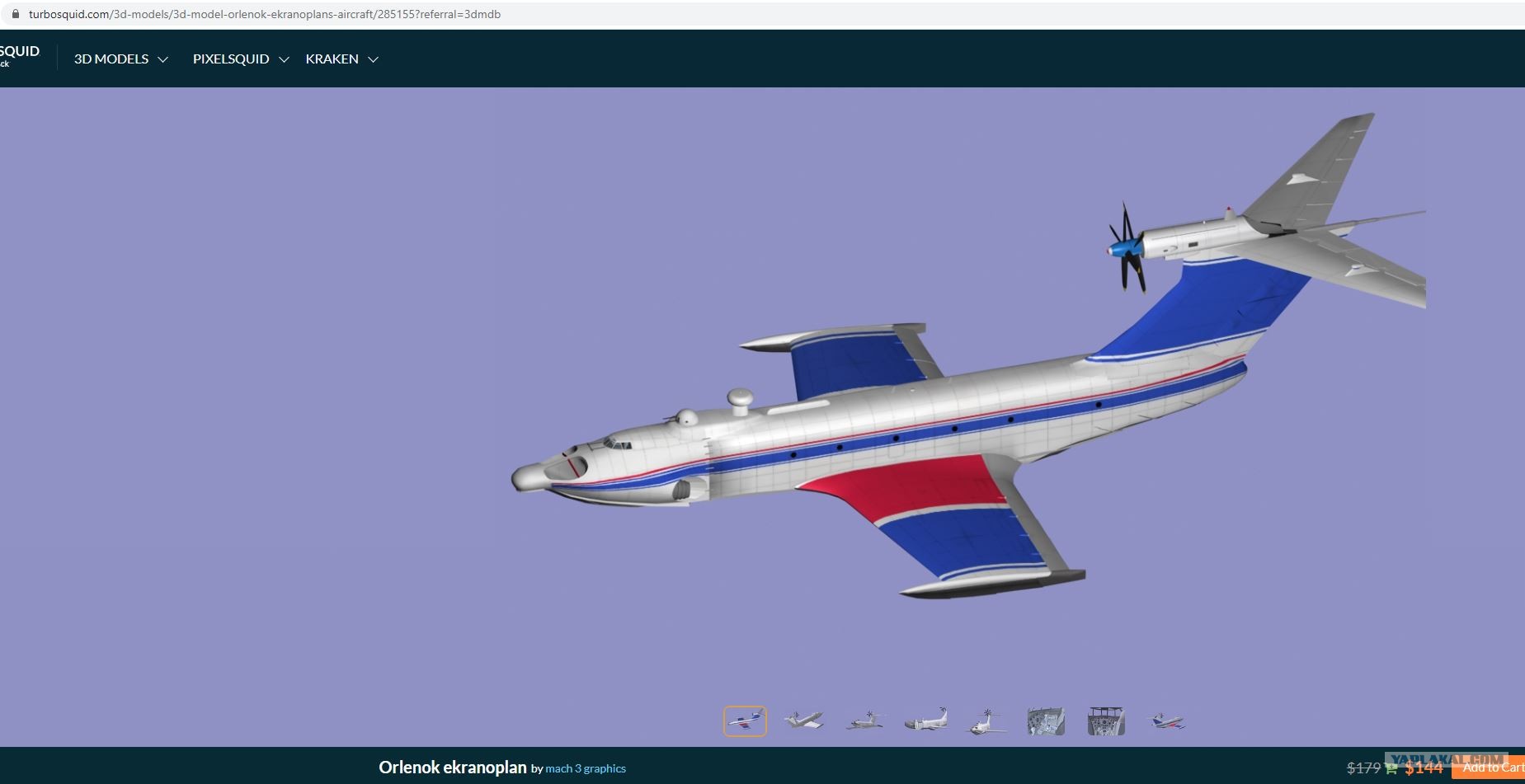This screenshot has width=1525, height=784.
Task: Click the chevron next to 3D MODELS
Action: click(x=162, y=59)
